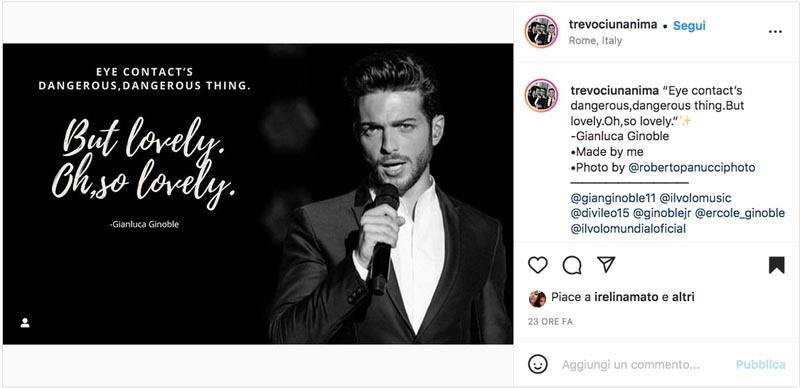Open emoji picker smiley icon

[x=538, y=365]
